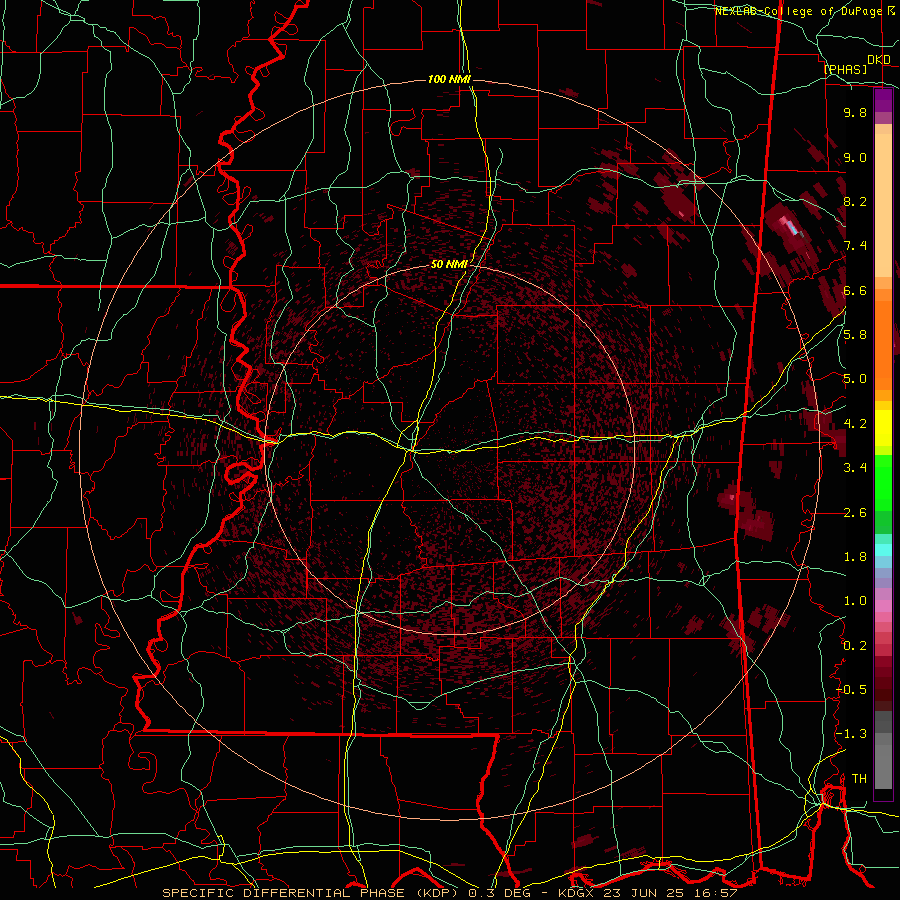Click the 9.0 value on the scale
The image size is (900, 900).
click(x=855, y=157)
